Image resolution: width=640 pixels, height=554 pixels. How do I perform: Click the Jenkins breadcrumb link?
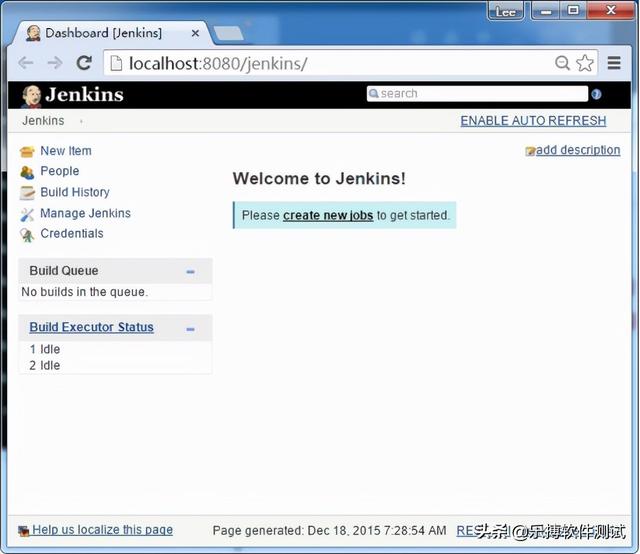(43, 121)
